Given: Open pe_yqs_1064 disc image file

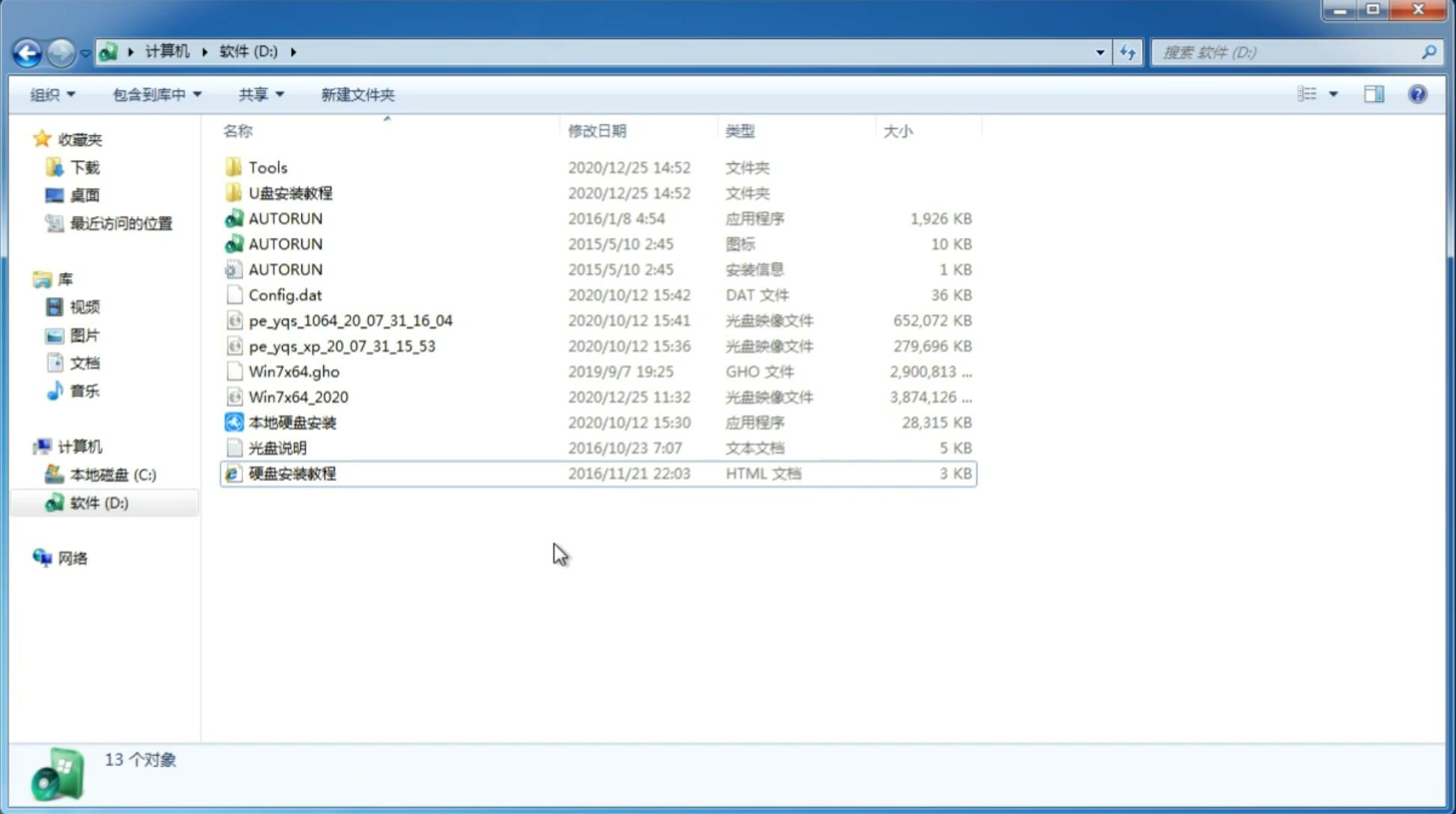Looking at the screenshot, I should point(350,320).
